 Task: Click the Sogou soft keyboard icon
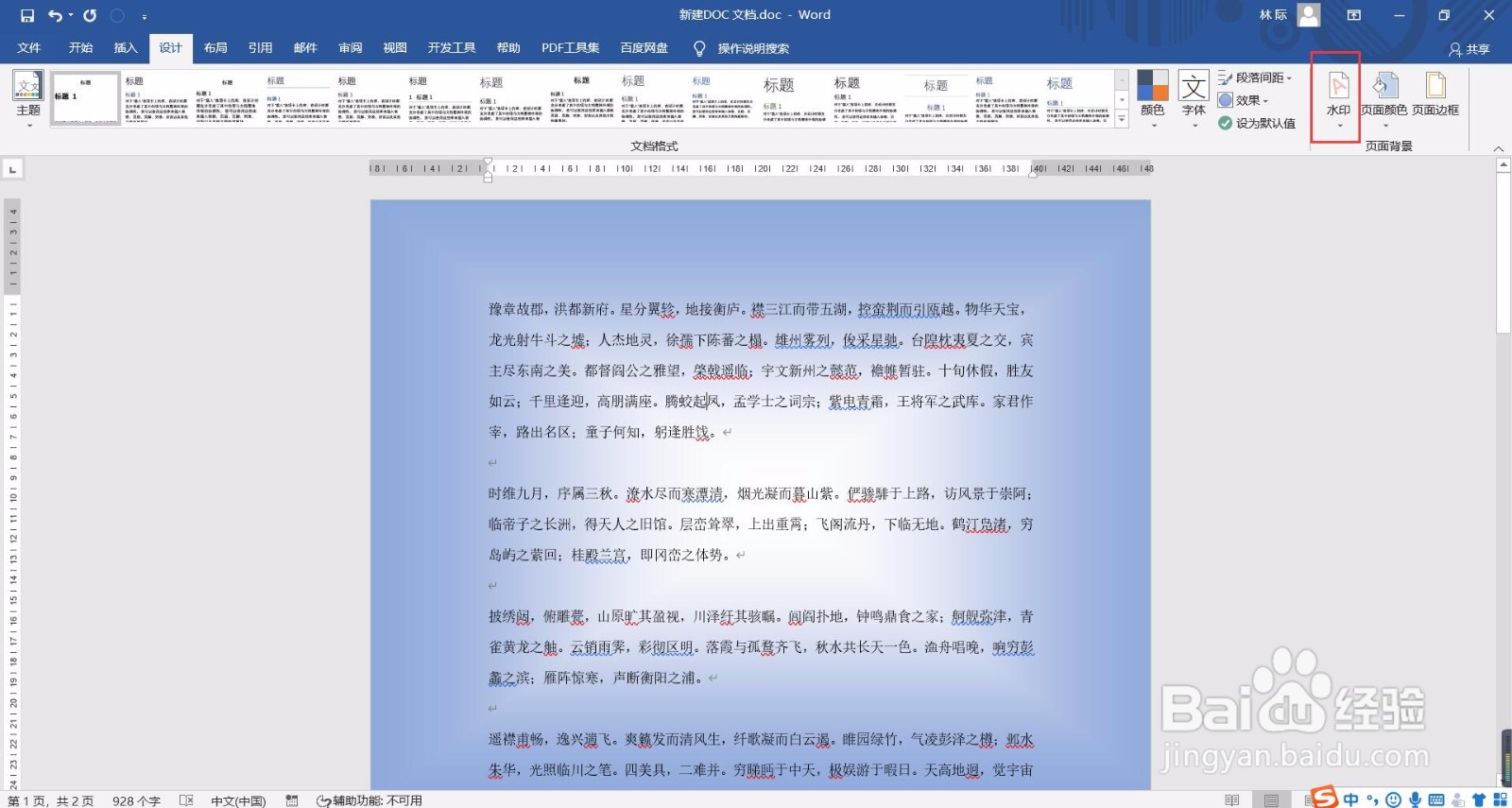pyautogui.click(x=1436, y=799)
